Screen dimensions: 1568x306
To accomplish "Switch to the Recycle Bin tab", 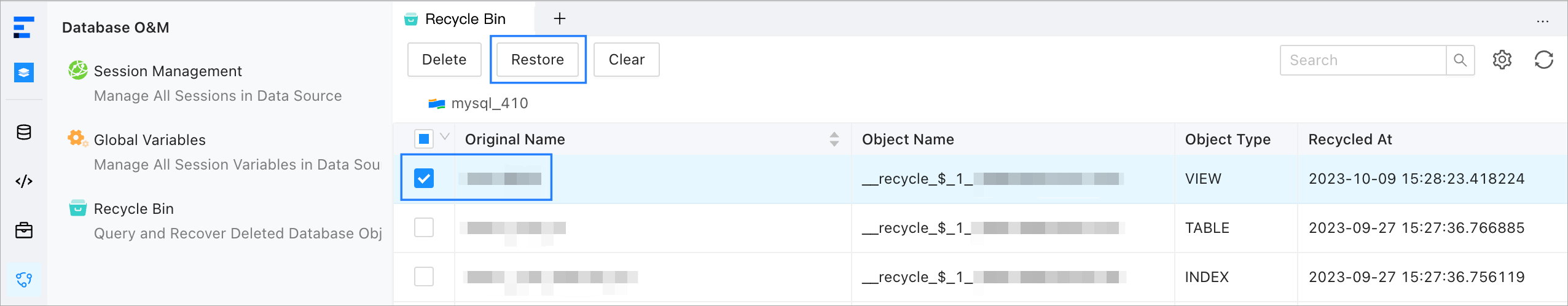I will [465, 19].
